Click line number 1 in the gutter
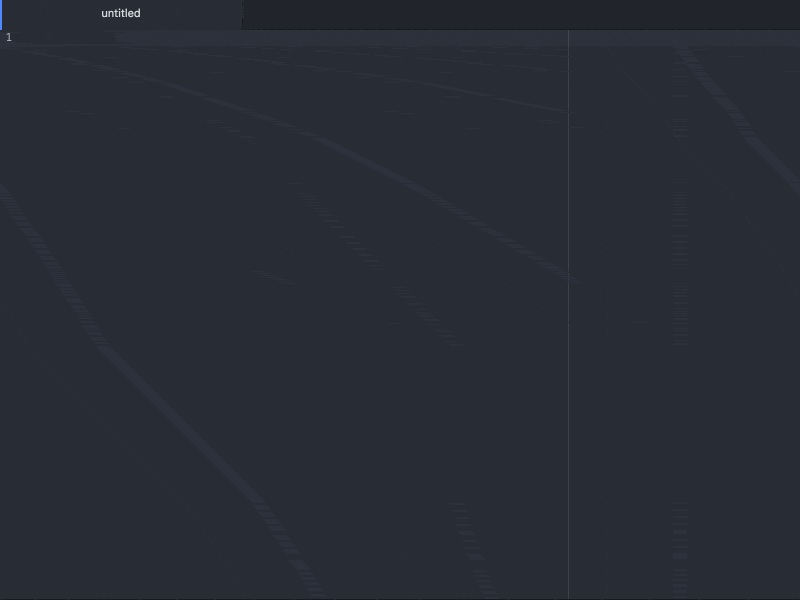 tap(8, 37)
